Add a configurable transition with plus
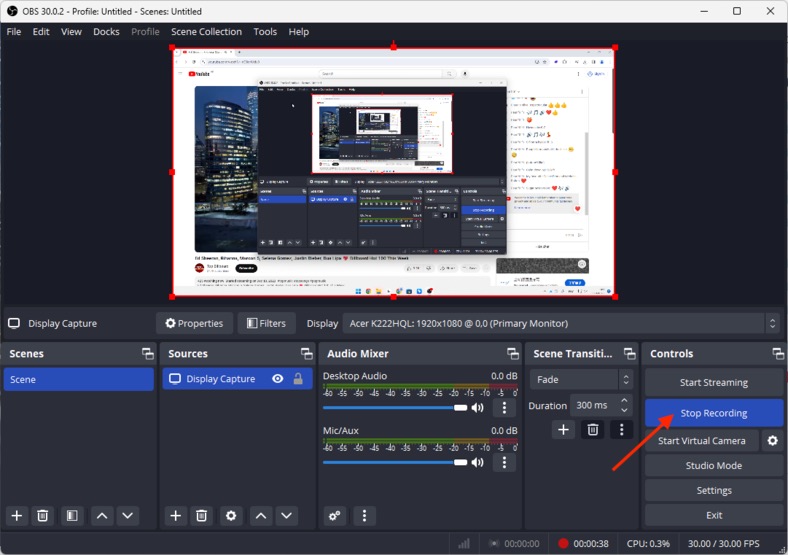The height and width of the screenshot is (555, 788). (x=563, y=429)
